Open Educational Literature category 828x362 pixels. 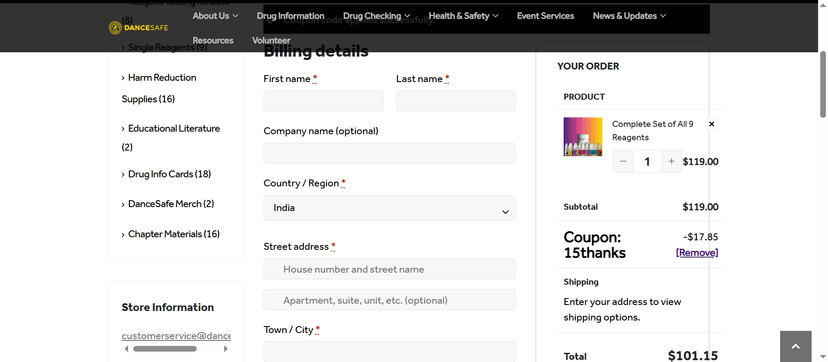click(171, 137)
